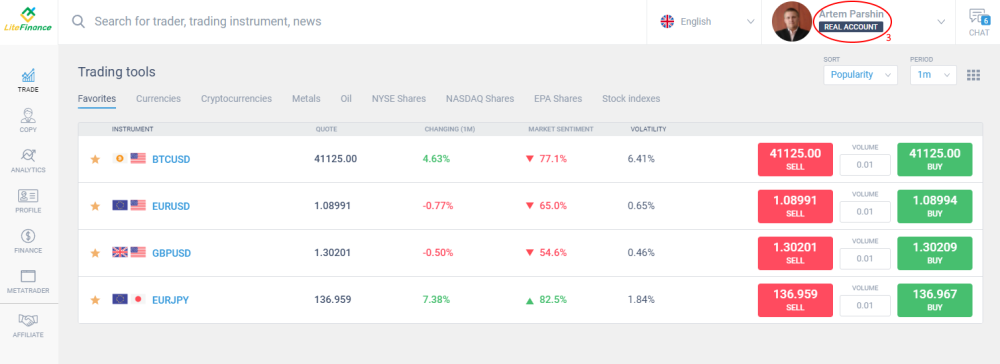Select the NYSE Shares tab

399,99
